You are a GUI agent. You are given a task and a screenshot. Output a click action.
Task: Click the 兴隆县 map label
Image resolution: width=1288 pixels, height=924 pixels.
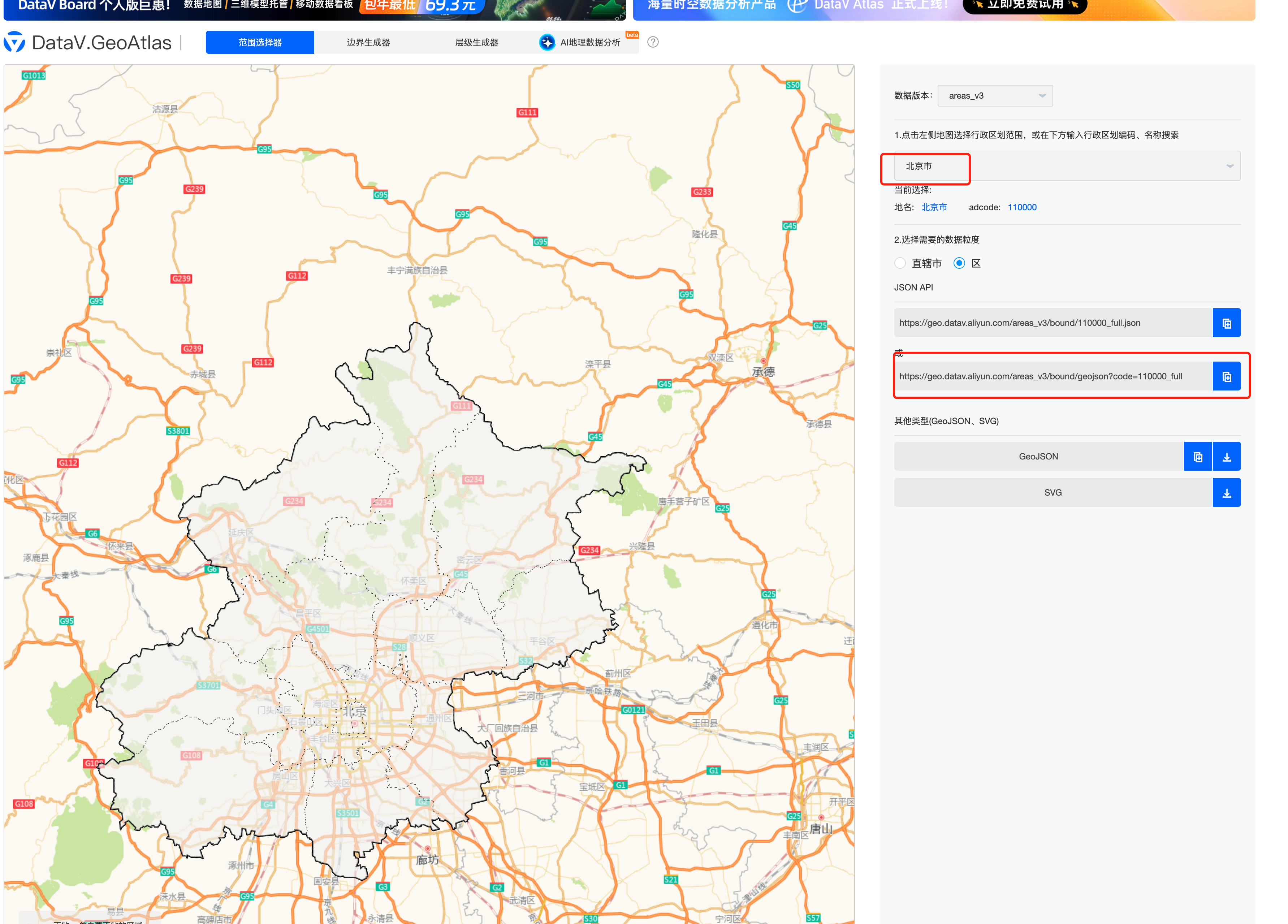(x=642, y=546)
